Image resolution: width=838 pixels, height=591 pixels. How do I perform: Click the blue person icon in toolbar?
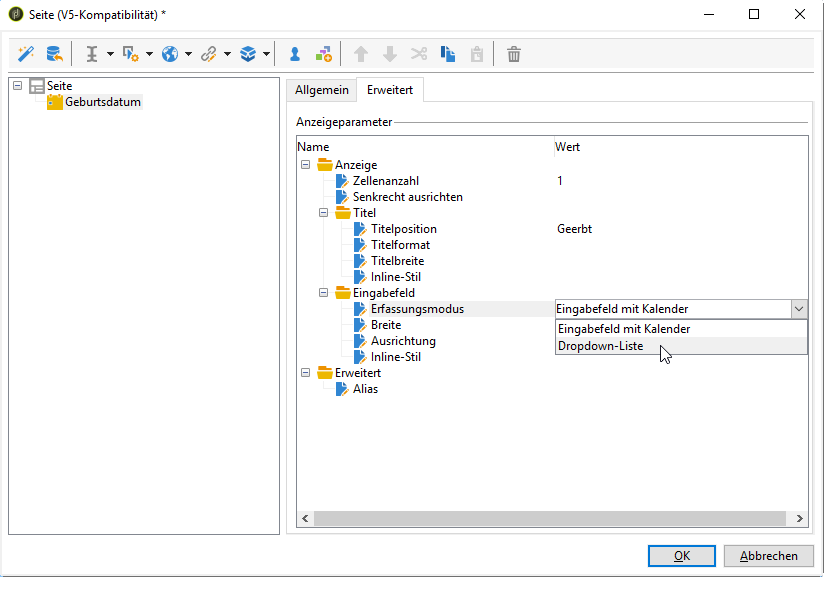point(295,54)
